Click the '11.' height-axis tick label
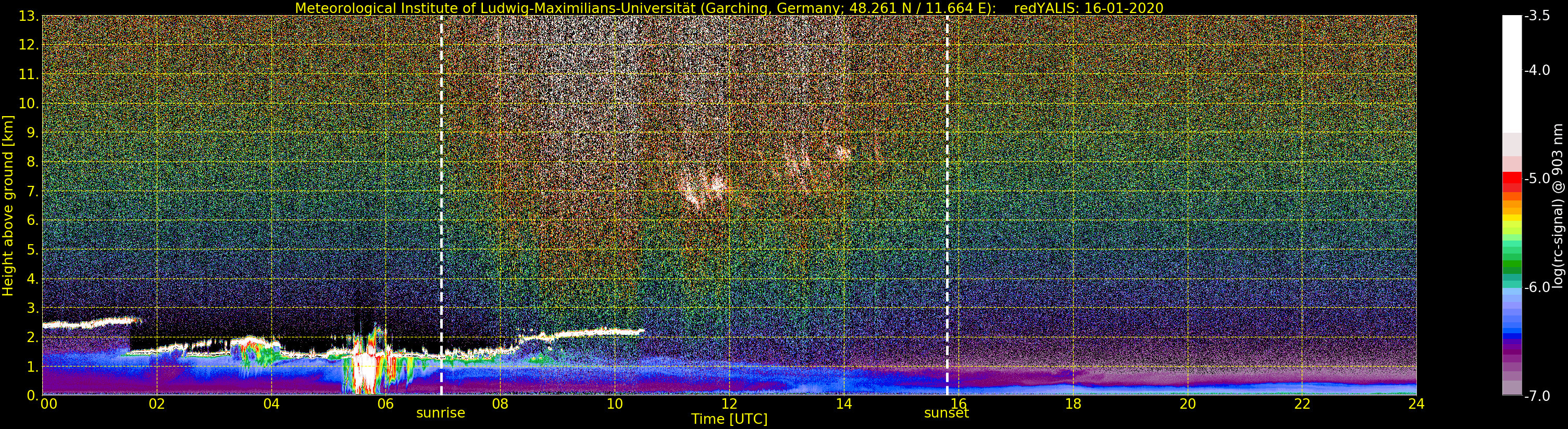The width and height of the screenshot is (1568, 429). [29, 74]
